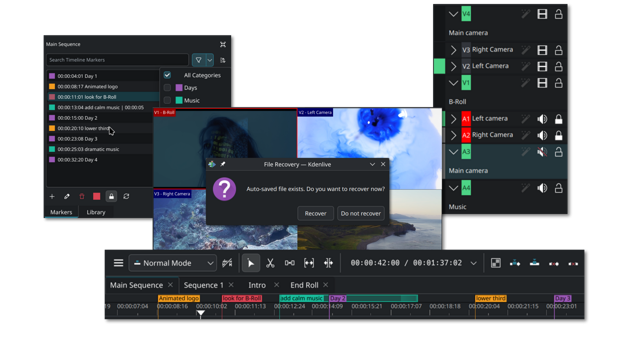Select the Ripple tool
Screen dimensions: 640x360
[329, 263]
